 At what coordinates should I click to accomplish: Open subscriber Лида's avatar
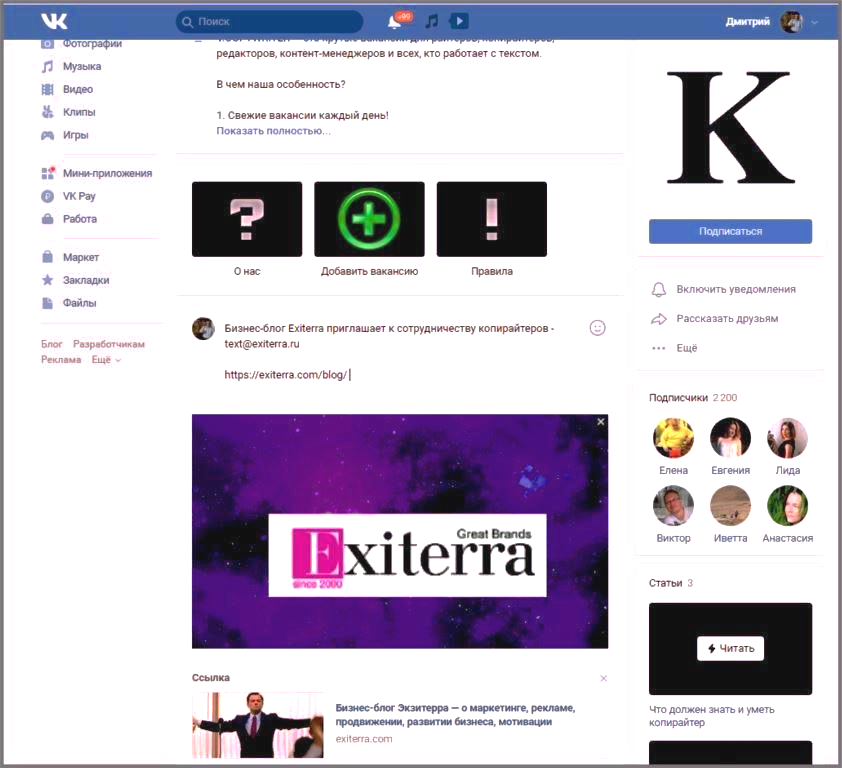click(x=787, y=438)
